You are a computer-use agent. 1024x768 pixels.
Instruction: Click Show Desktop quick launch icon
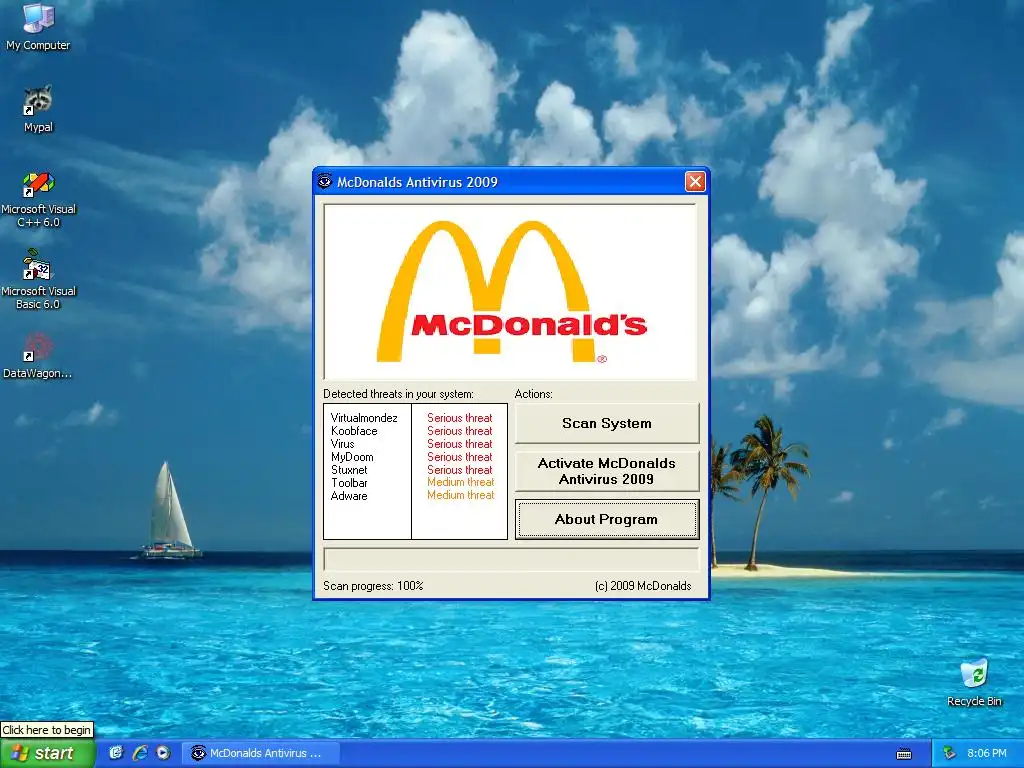pyautogui.click(x=116, y=753)
